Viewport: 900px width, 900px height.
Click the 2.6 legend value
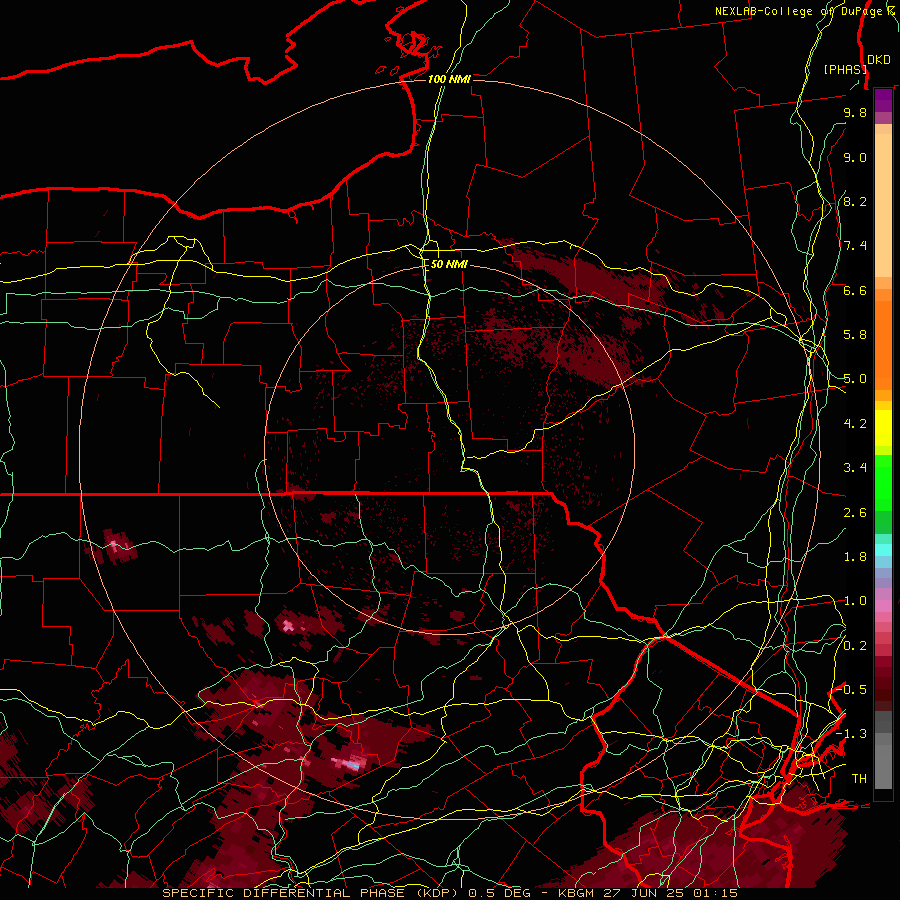click(855, 513)
